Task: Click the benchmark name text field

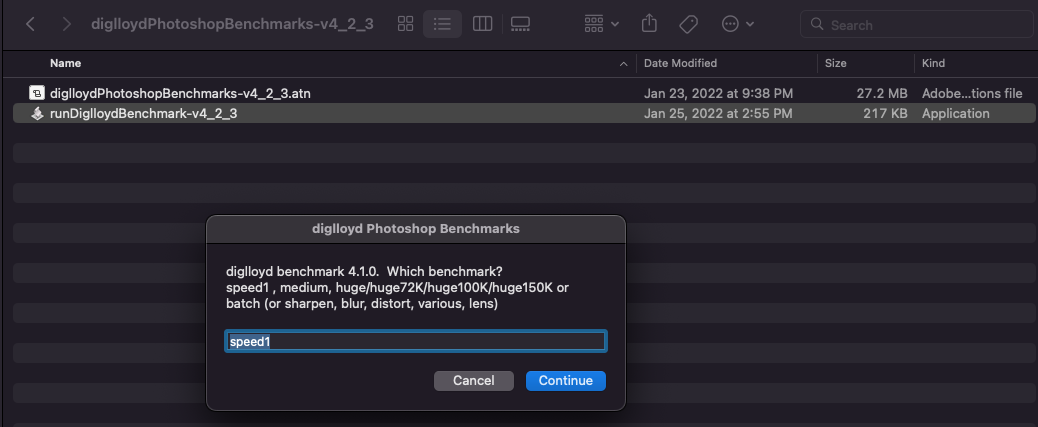Action: click(416, 342)
